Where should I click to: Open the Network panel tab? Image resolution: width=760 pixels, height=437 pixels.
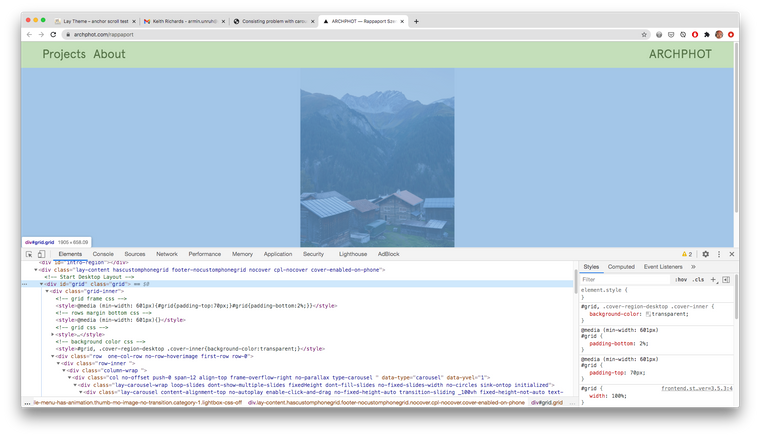[167, 254]
